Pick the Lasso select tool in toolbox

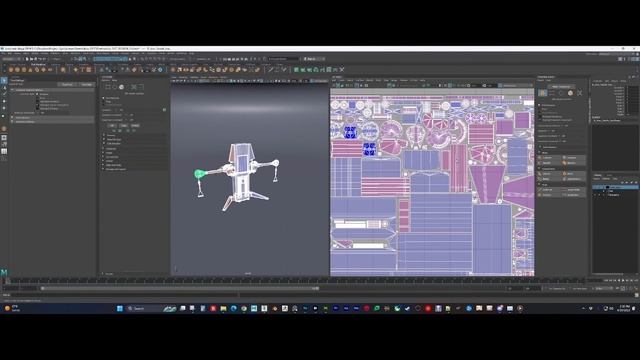pos(4,88)
